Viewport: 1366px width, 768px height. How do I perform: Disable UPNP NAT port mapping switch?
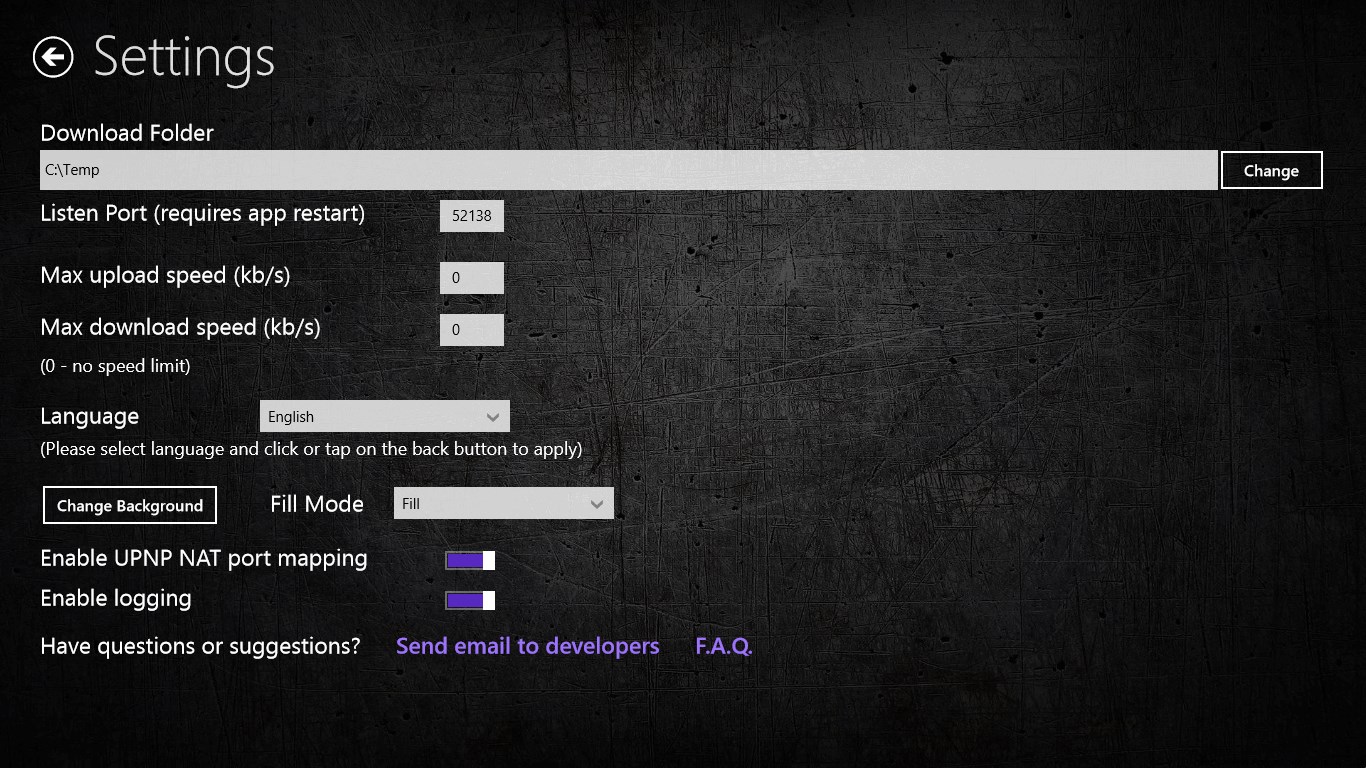[x=470, y=560]
